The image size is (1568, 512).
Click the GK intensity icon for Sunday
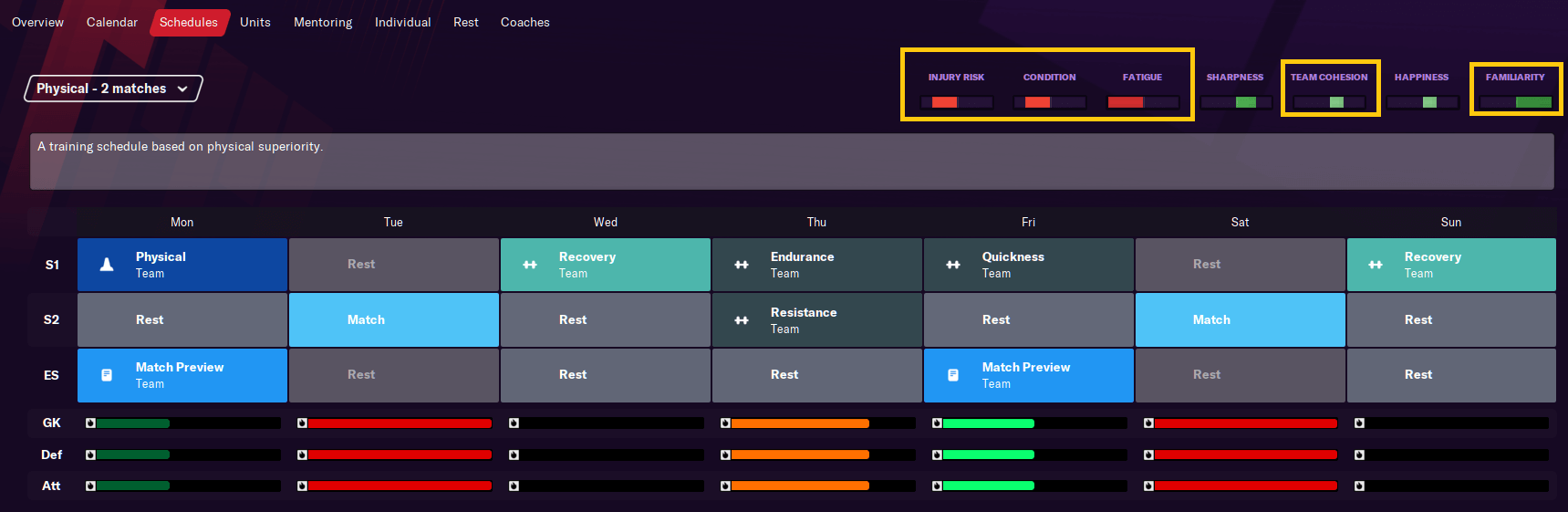(x=1359, y=423)
